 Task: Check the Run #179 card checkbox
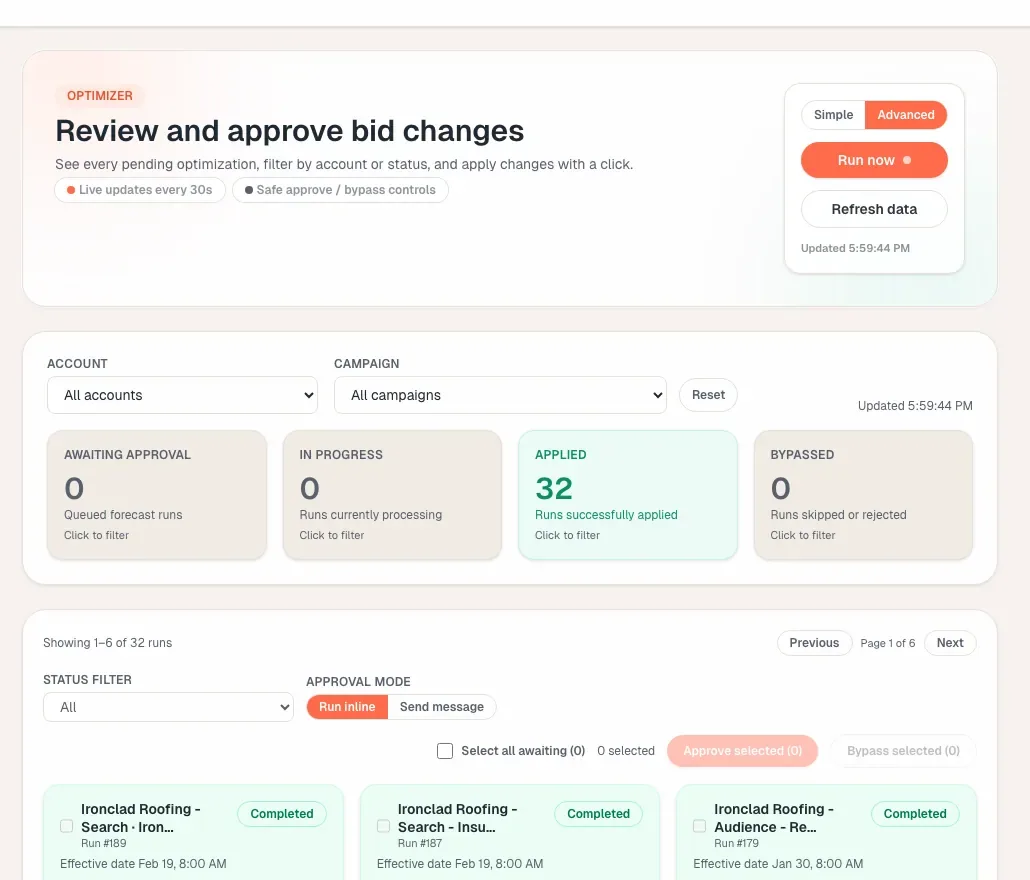[x=700, y=826]
